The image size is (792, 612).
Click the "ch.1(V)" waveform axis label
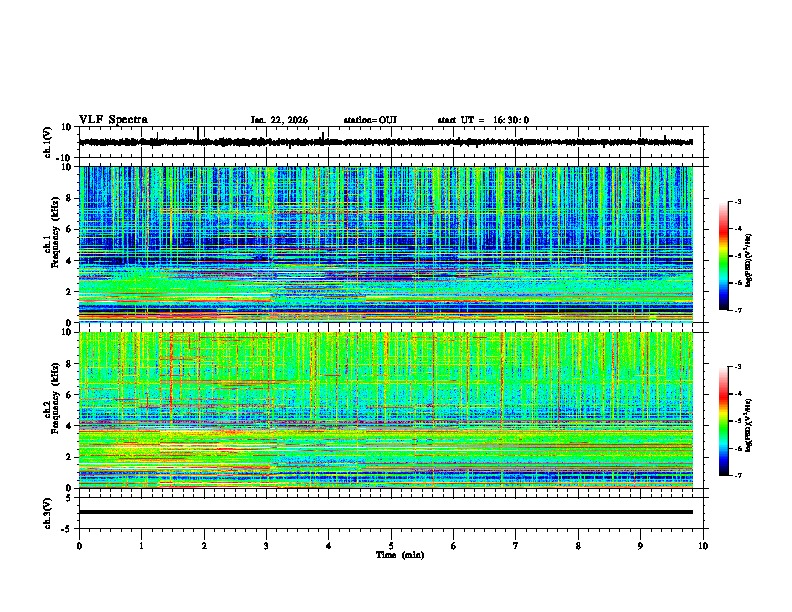pyautogui.click(x=48, y=142)
